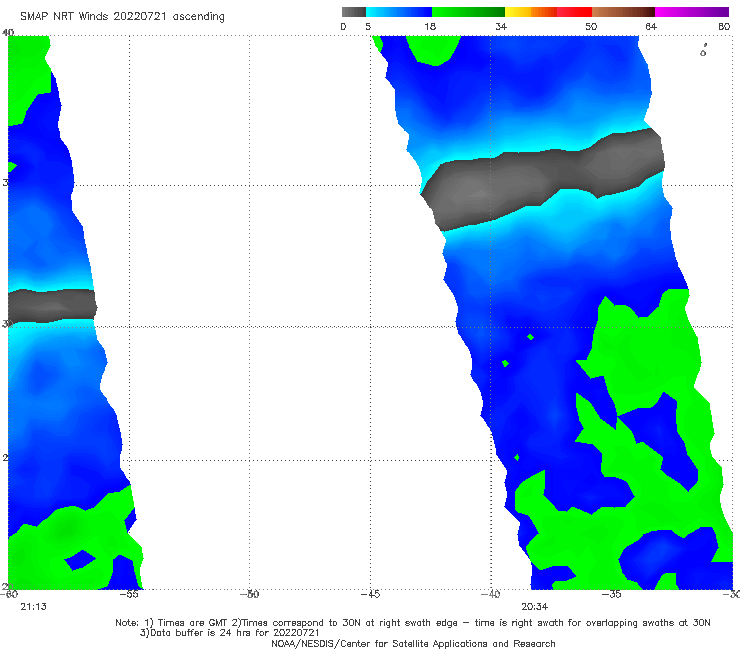The width and height of the screenshot is (740, 650).
Task: Click the color bar label '80'
Action: [x=724, y=27]
